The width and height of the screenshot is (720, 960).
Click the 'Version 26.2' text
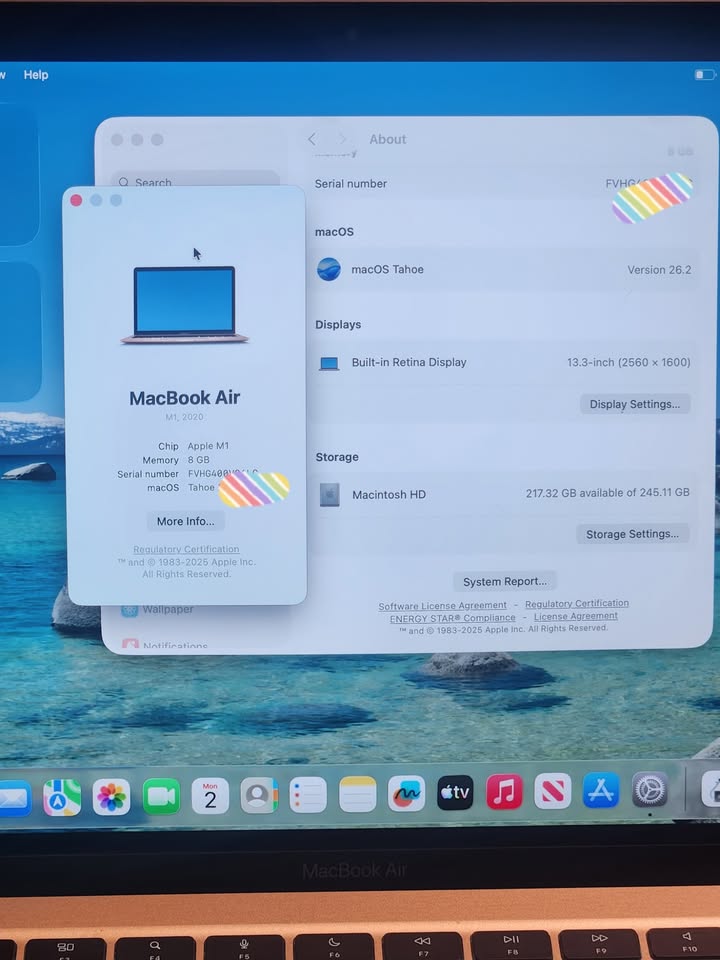click(659, 270)
